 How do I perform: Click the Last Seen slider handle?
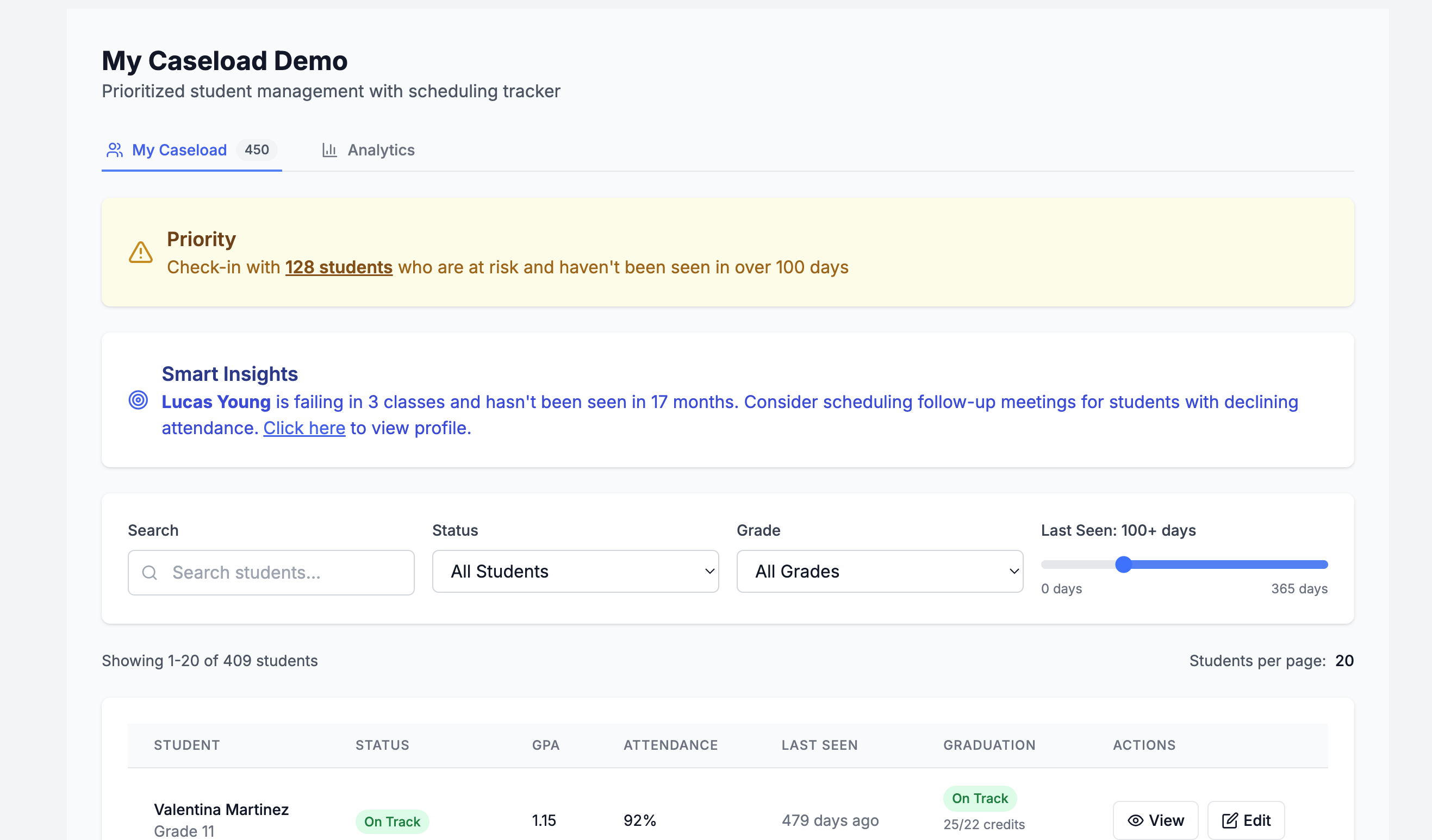click(1123, 565)
